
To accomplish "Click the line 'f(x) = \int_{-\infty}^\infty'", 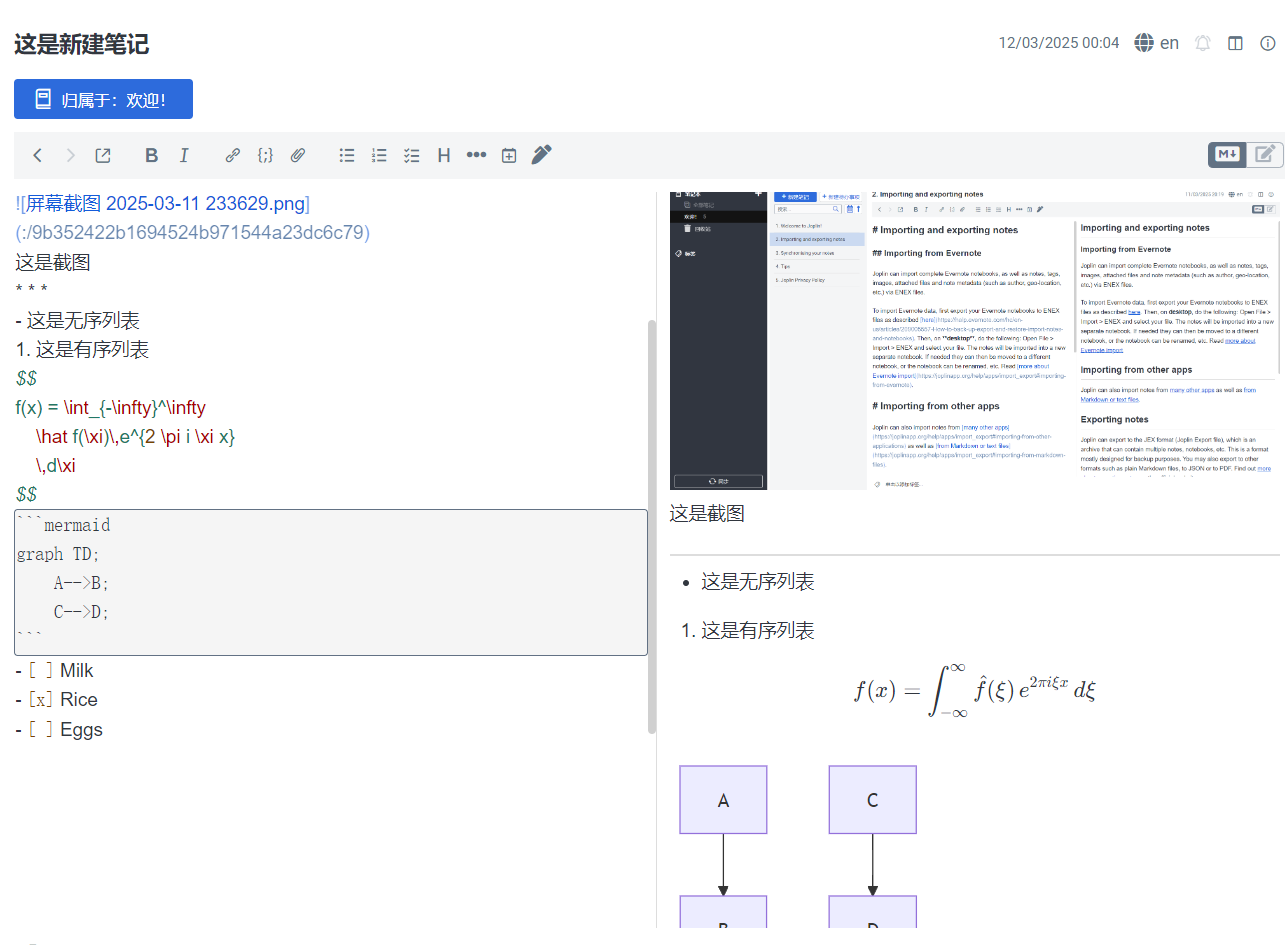I will 110,408.
